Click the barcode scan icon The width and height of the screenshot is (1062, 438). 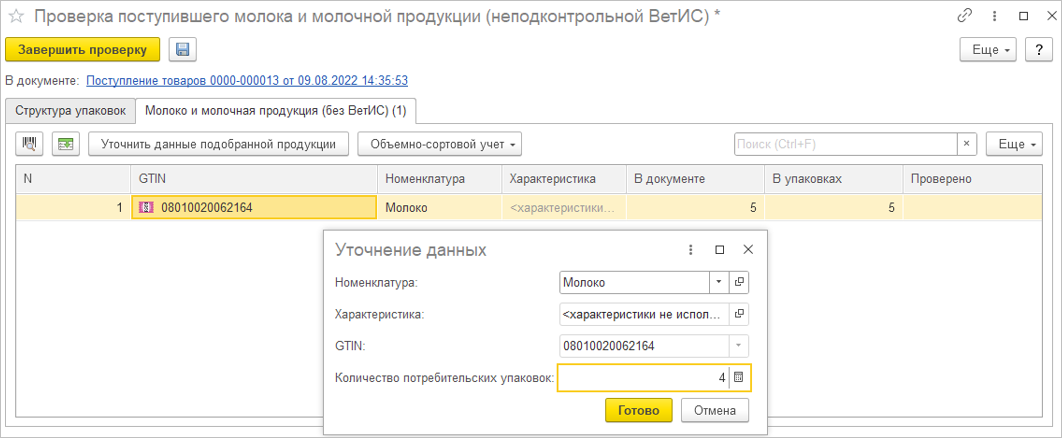(30, 144)
